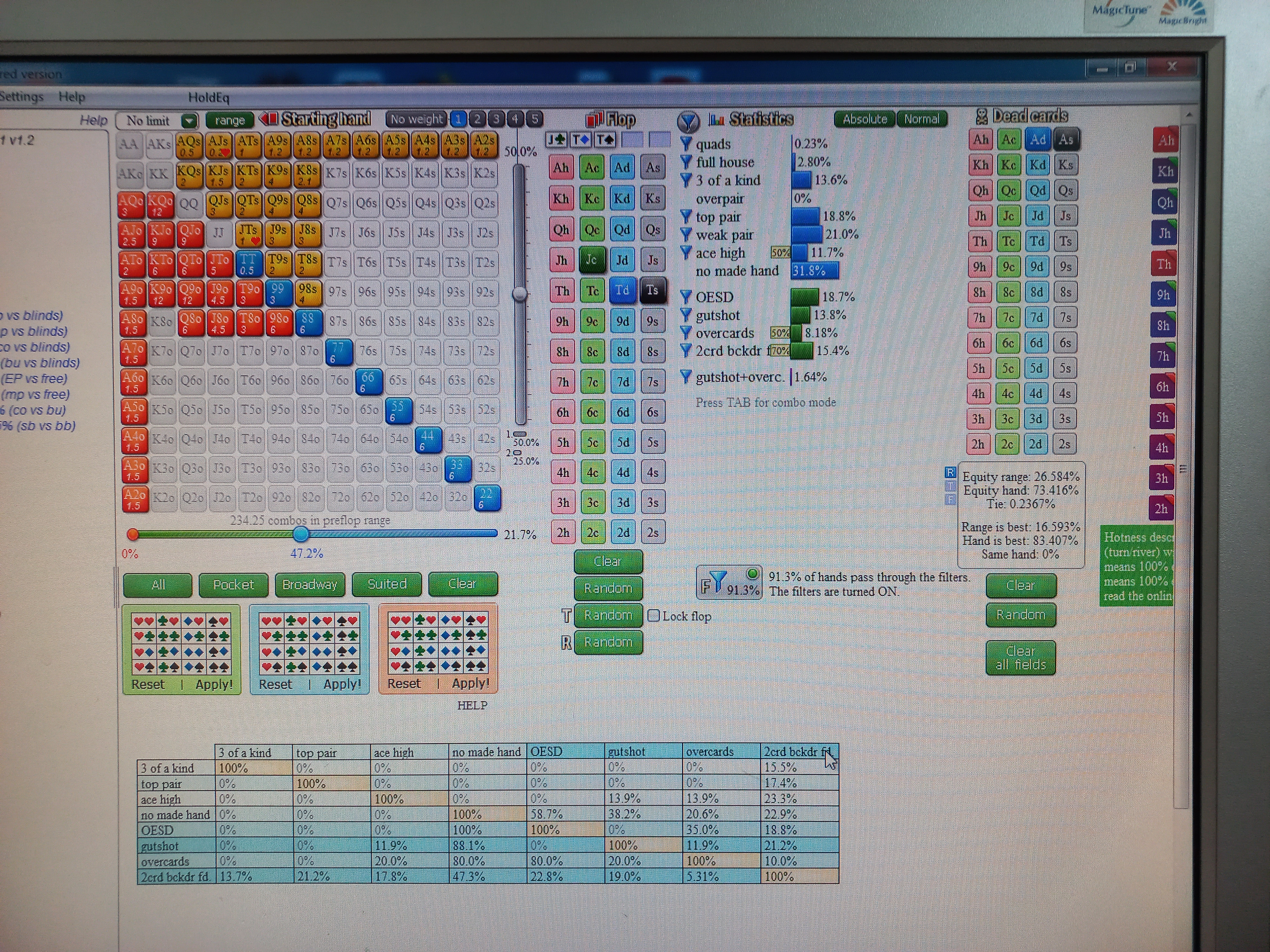Viewport: 1270px width, 952px height.
Task: Click the Help link in left panel
Action: [94, 120]
